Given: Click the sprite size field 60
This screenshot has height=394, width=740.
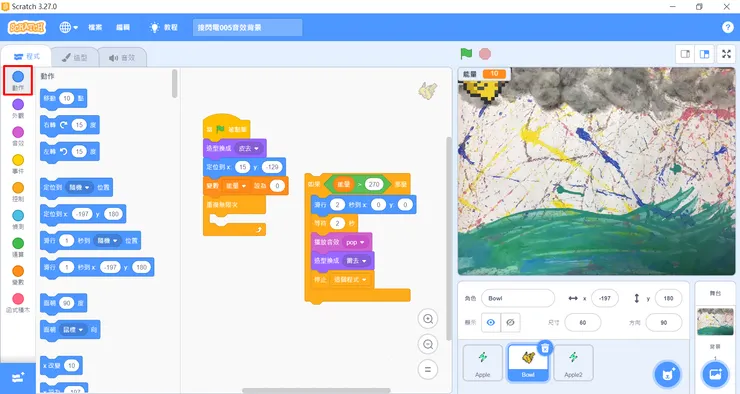Looking at the screenshot, I should point(583,323).
